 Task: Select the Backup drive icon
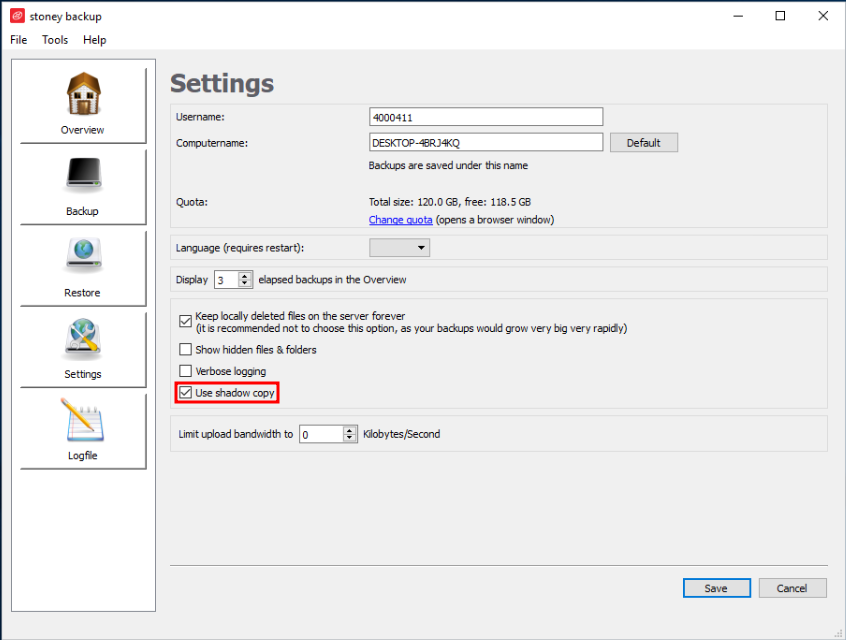point(84,175)
